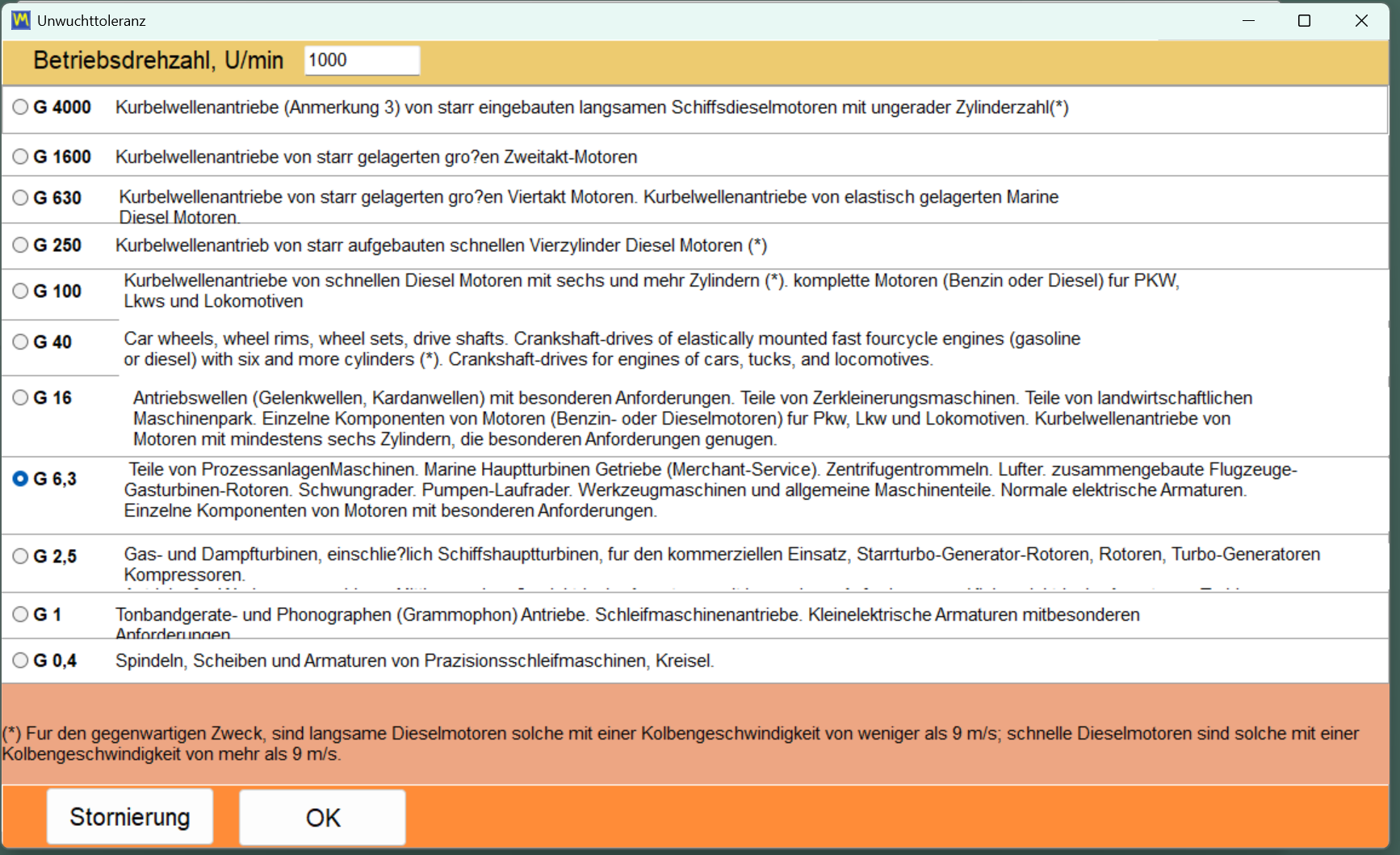Confirm selection with the OK button

pyautogui.click(x=321, y=817)
